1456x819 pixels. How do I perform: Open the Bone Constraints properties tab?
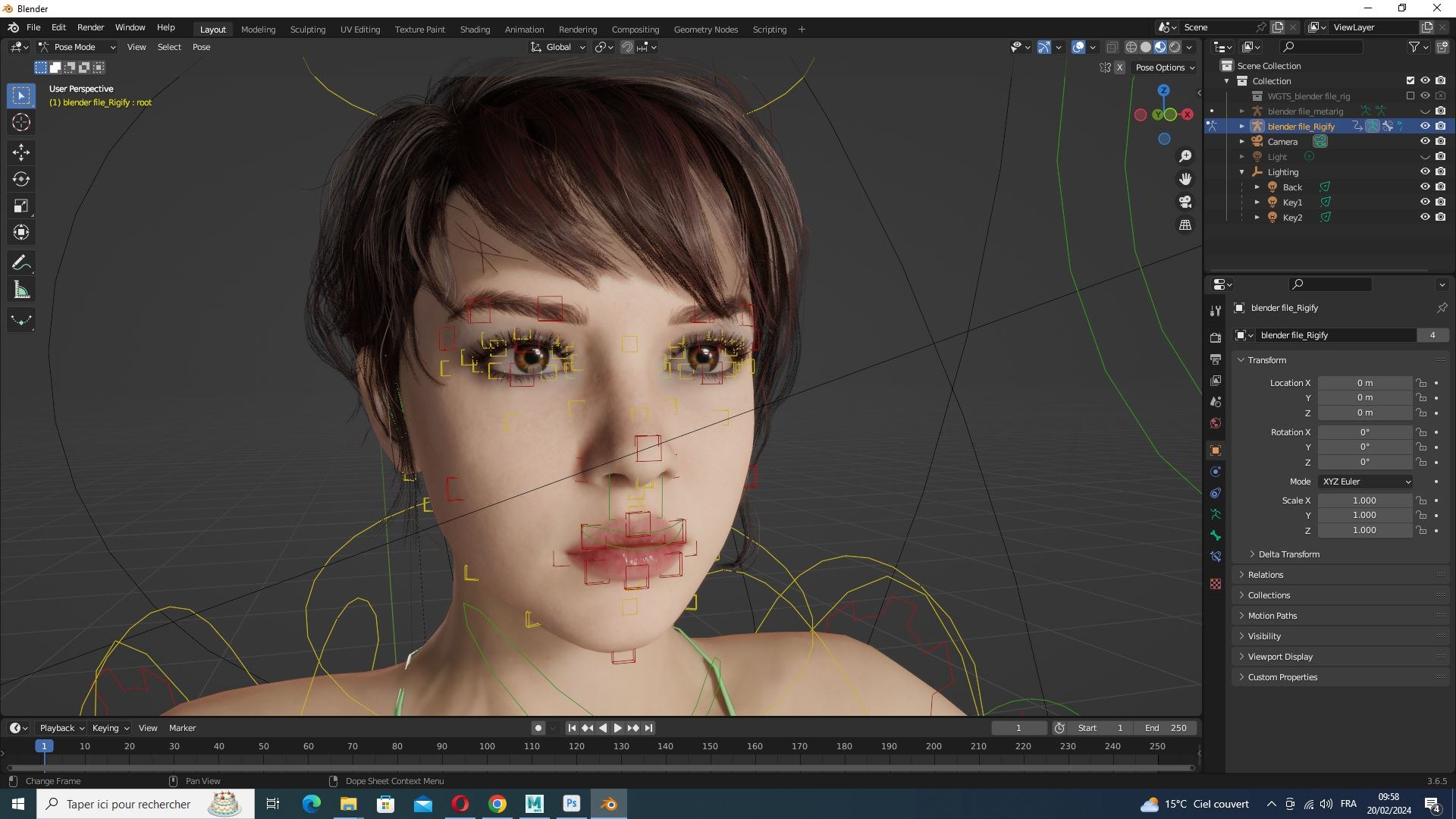(1216, 557)
